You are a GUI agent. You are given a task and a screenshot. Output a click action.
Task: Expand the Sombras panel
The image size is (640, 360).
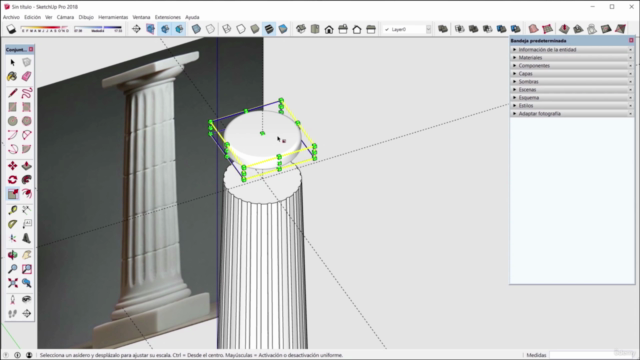(x=572, y=82)
